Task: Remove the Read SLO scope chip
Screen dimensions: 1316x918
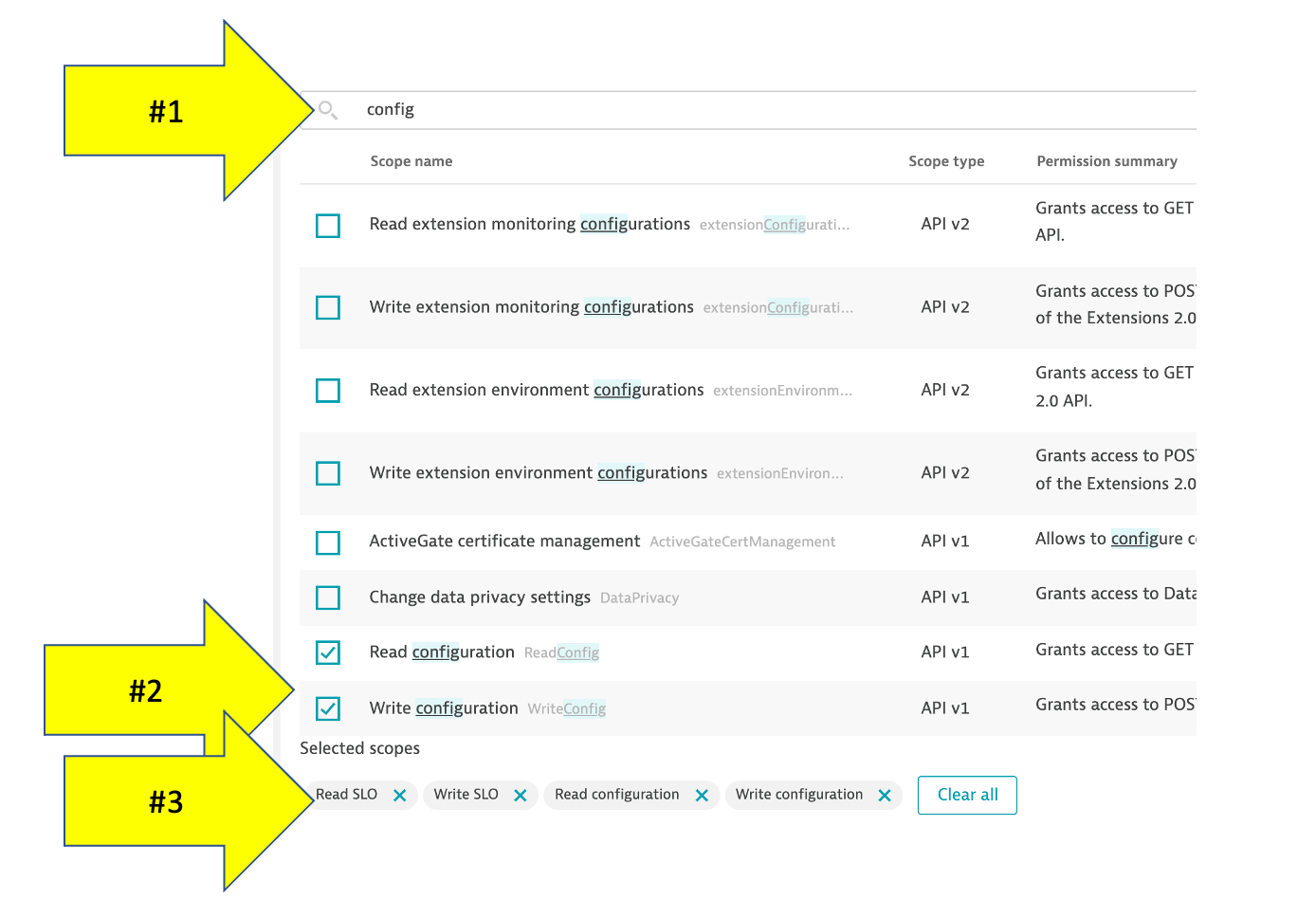Action: point(399,796)
